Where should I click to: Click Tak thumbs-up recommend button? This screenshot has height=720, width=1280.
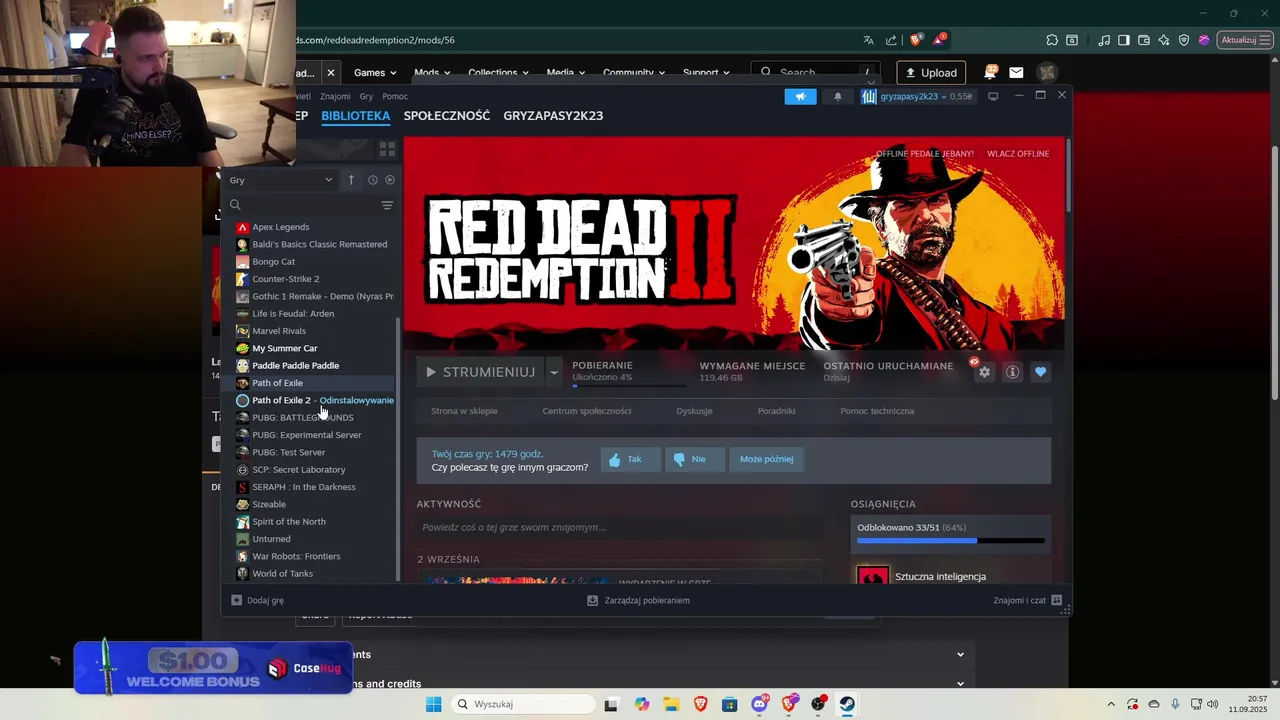(631, 460)
